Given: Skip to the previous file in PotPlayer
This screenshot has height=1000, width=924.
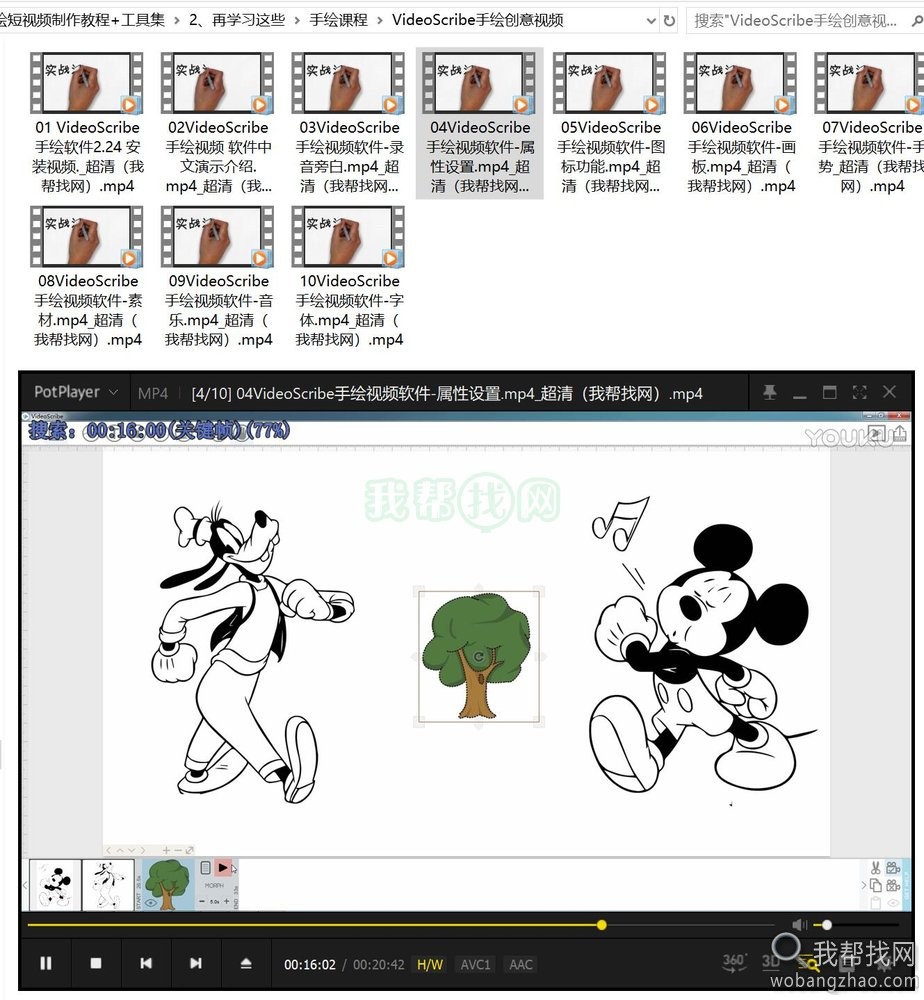Looking at the screenshot, I should 146,963.
